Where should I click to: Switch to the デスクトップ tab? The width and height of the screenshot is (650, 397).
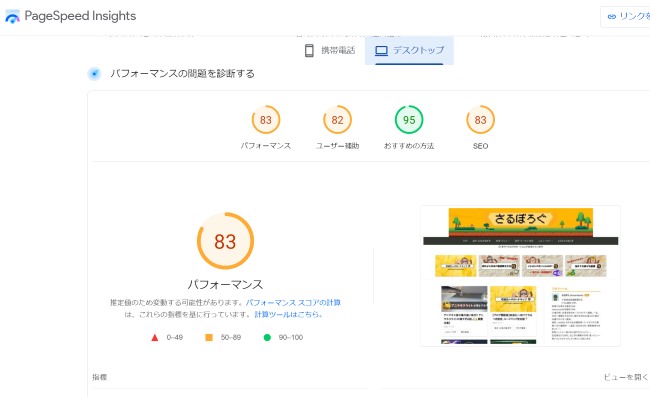[x=409, y=51]
